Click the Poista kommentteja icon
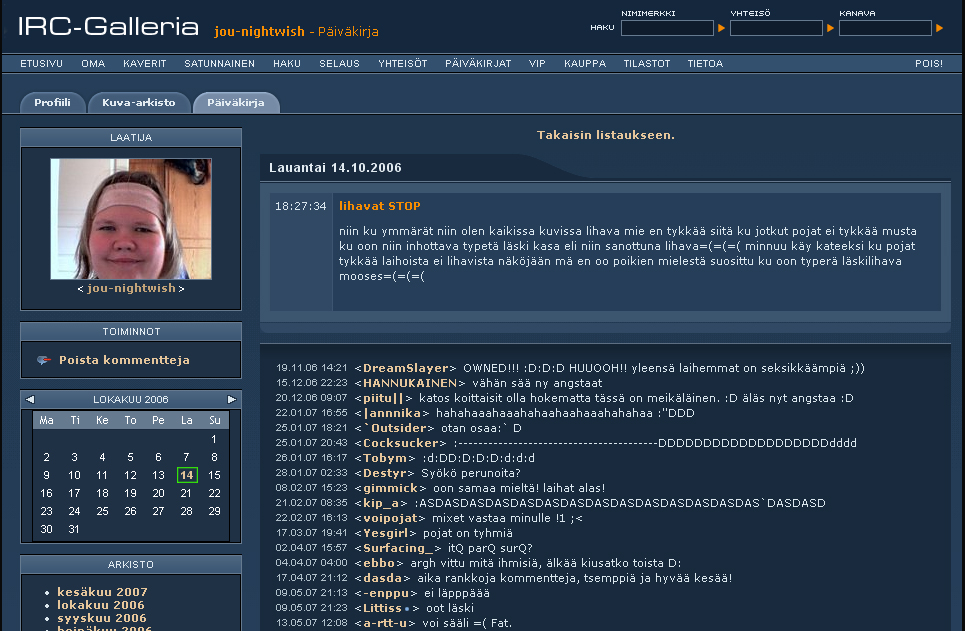 tap(43, 360)
